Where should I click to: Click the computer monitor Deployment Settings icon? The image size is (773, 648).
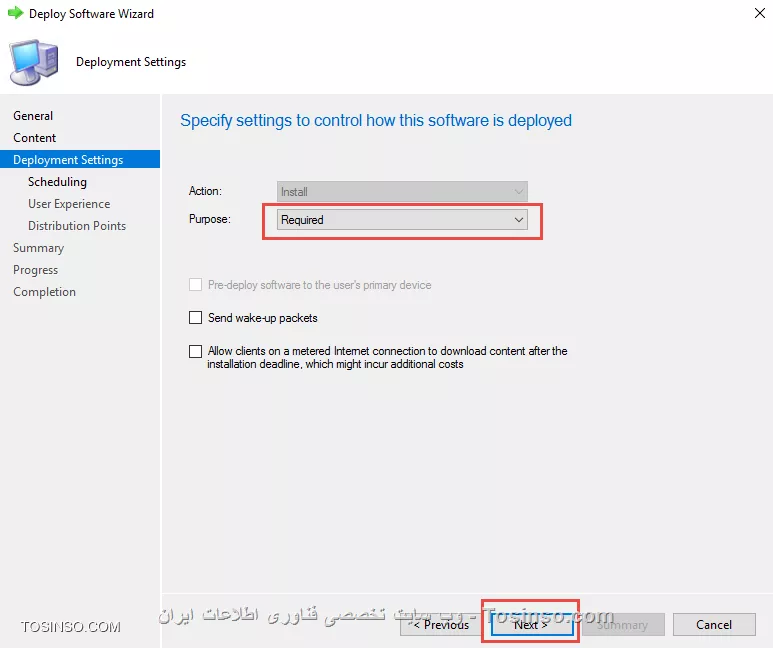[34, 63]
